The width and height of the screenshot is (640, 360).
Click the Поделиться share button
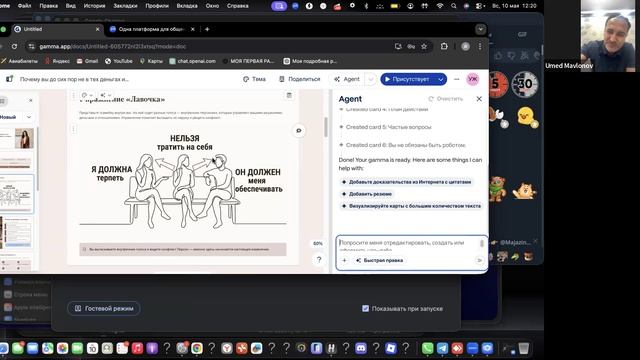click(x=300, y=79)
